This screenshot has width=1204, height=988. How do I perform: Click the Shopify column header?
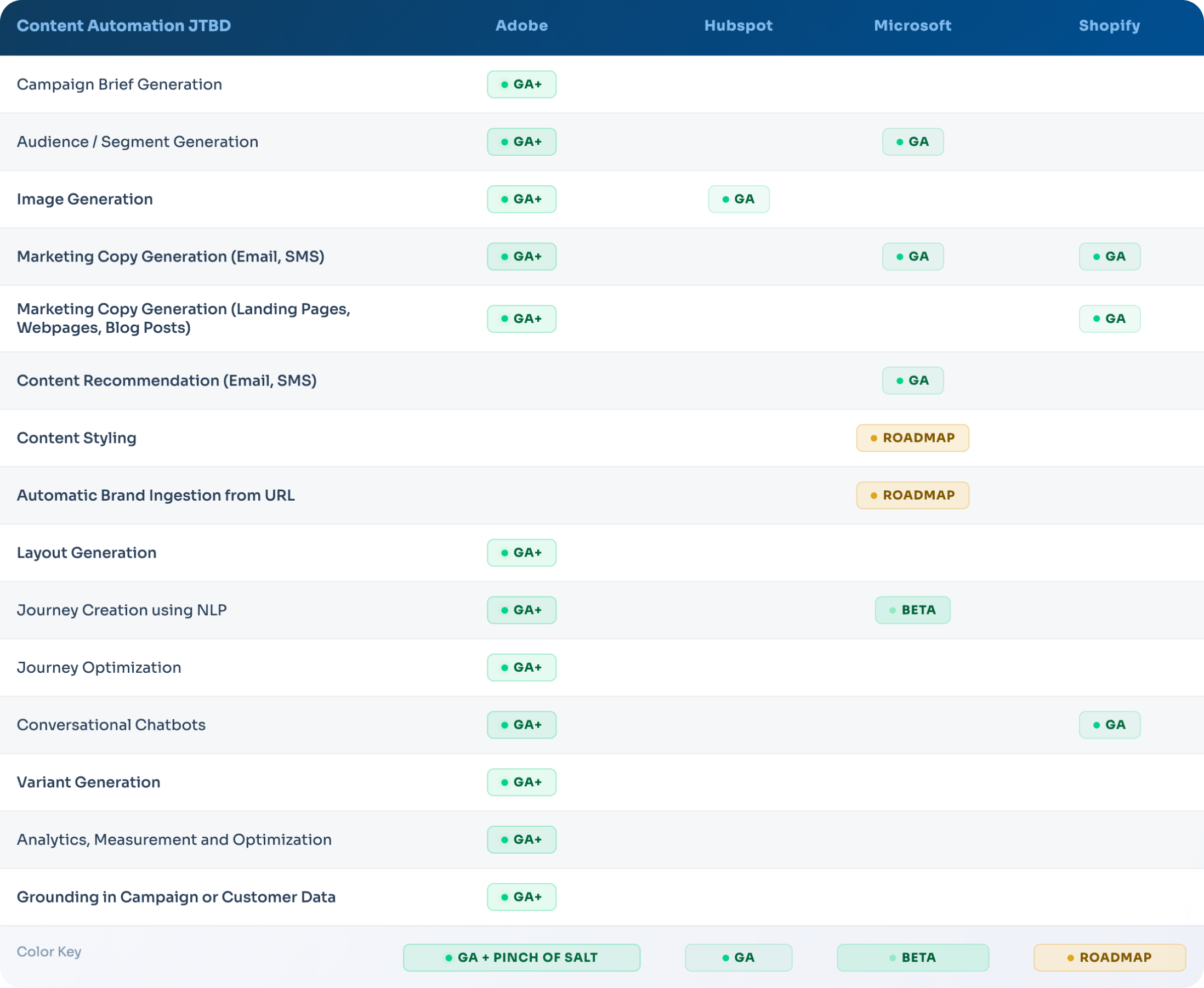coord(1110,26)
